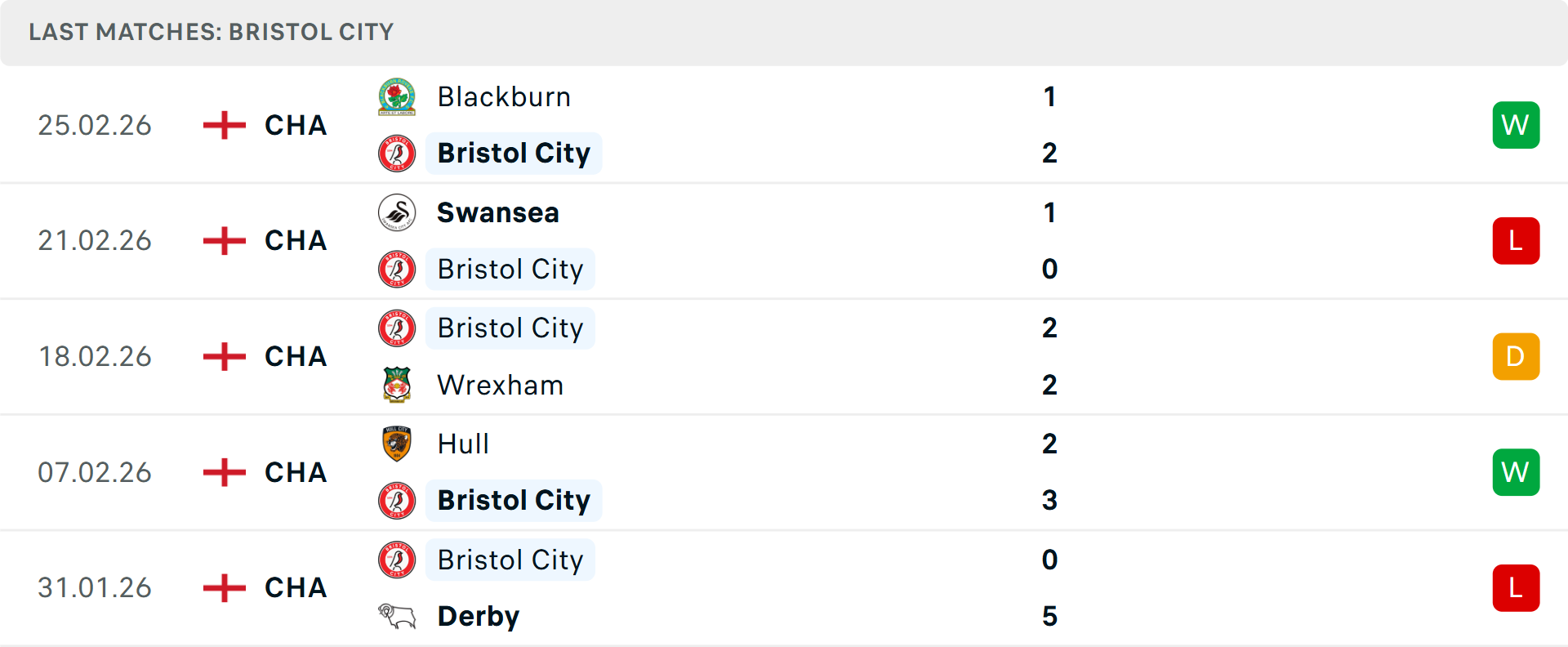Toggle the red L badge for Swansea match
This screenshot has width=1568, height=647.
[x=1516, y=240]
